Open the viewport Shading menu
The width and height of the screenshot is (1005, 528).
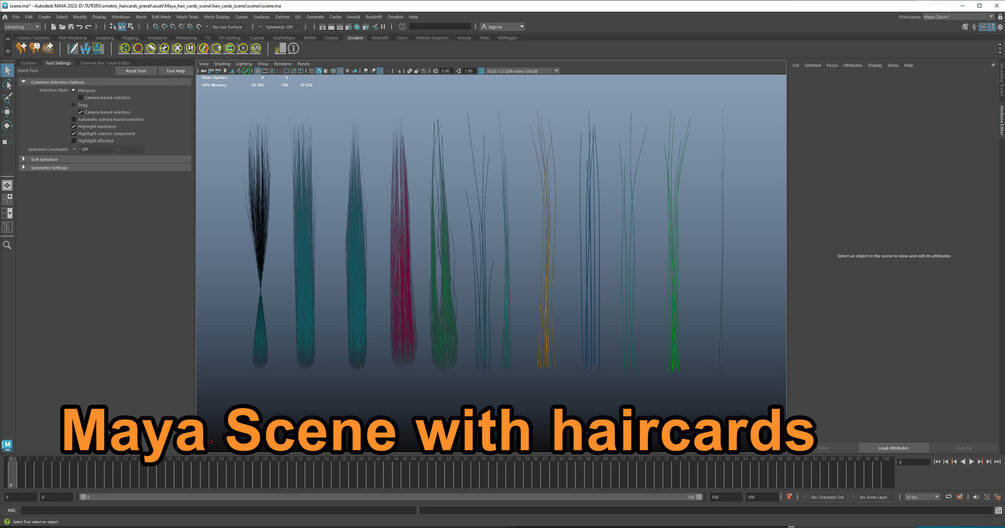pyautogui.click(x=222, y=63)
